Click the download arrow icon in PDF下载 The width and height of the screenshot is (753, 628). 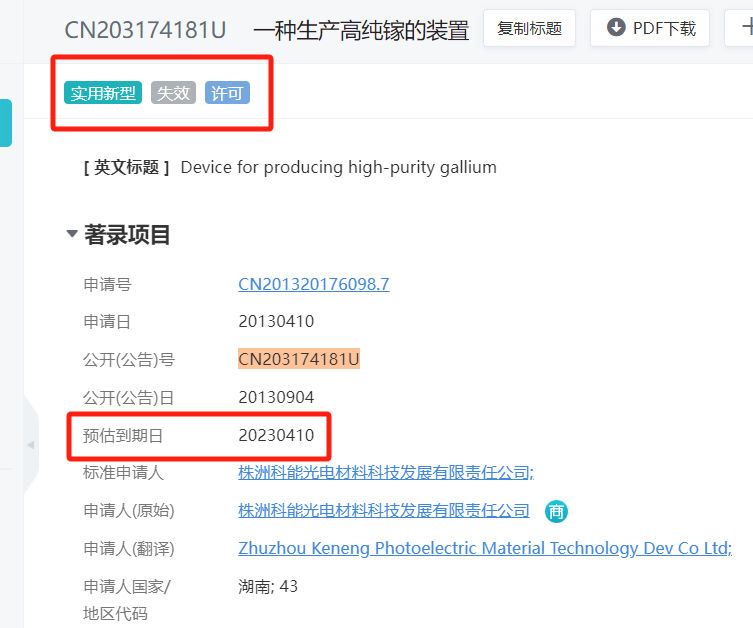tap(616, 27)
